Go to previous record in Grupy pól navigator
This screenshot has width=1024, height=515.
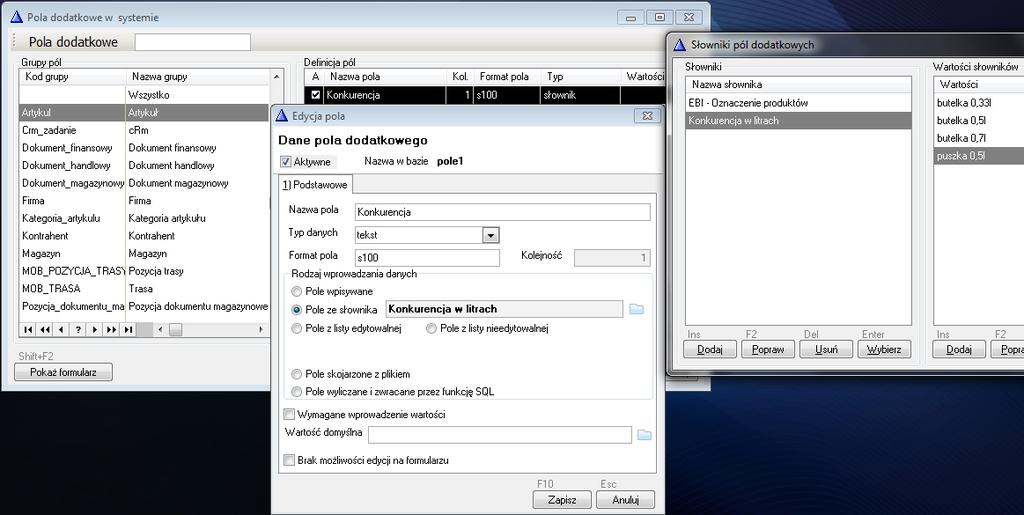pos(61,330)
